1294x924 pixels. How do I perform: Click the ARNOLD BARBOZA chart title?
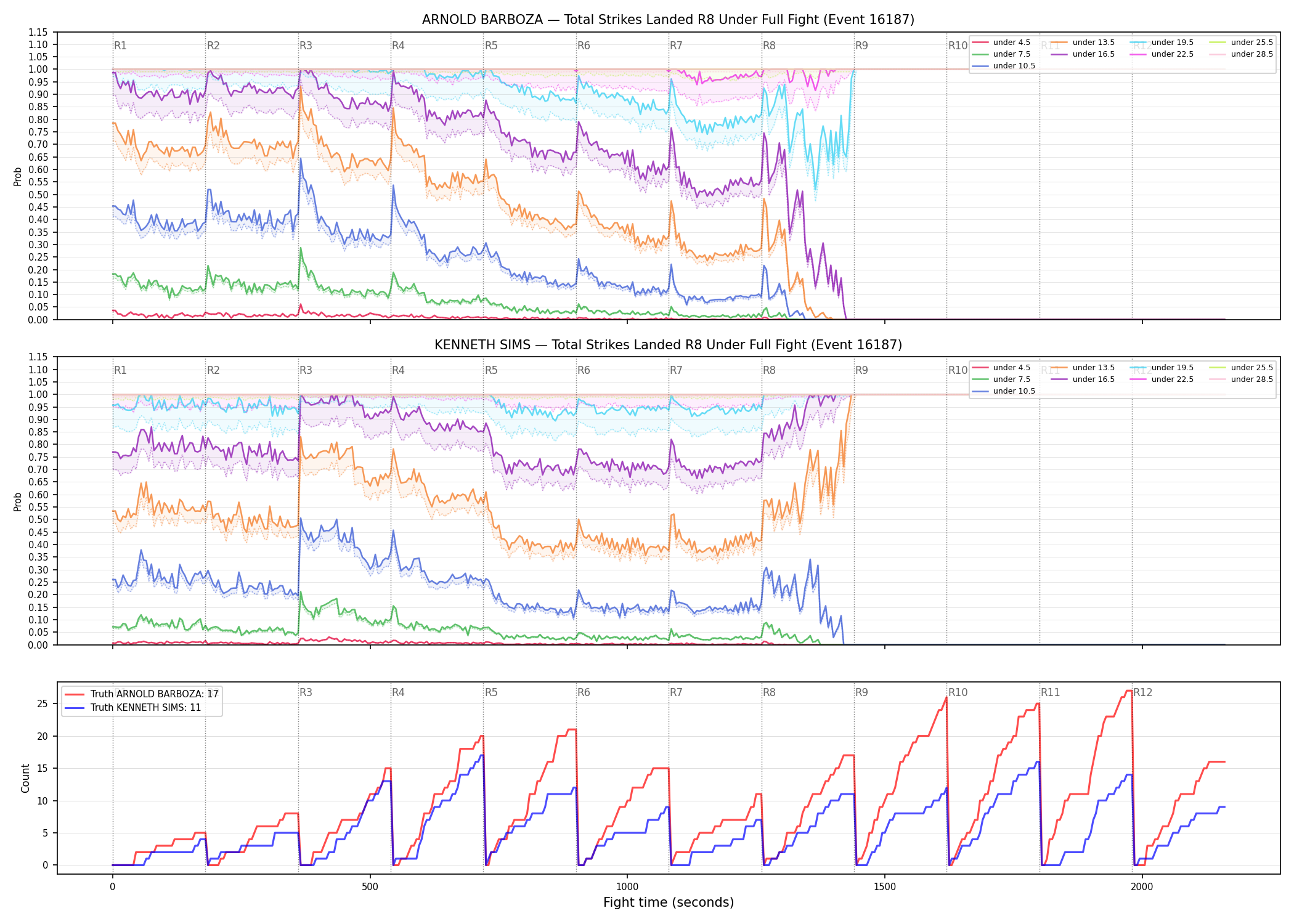[668, 20]
